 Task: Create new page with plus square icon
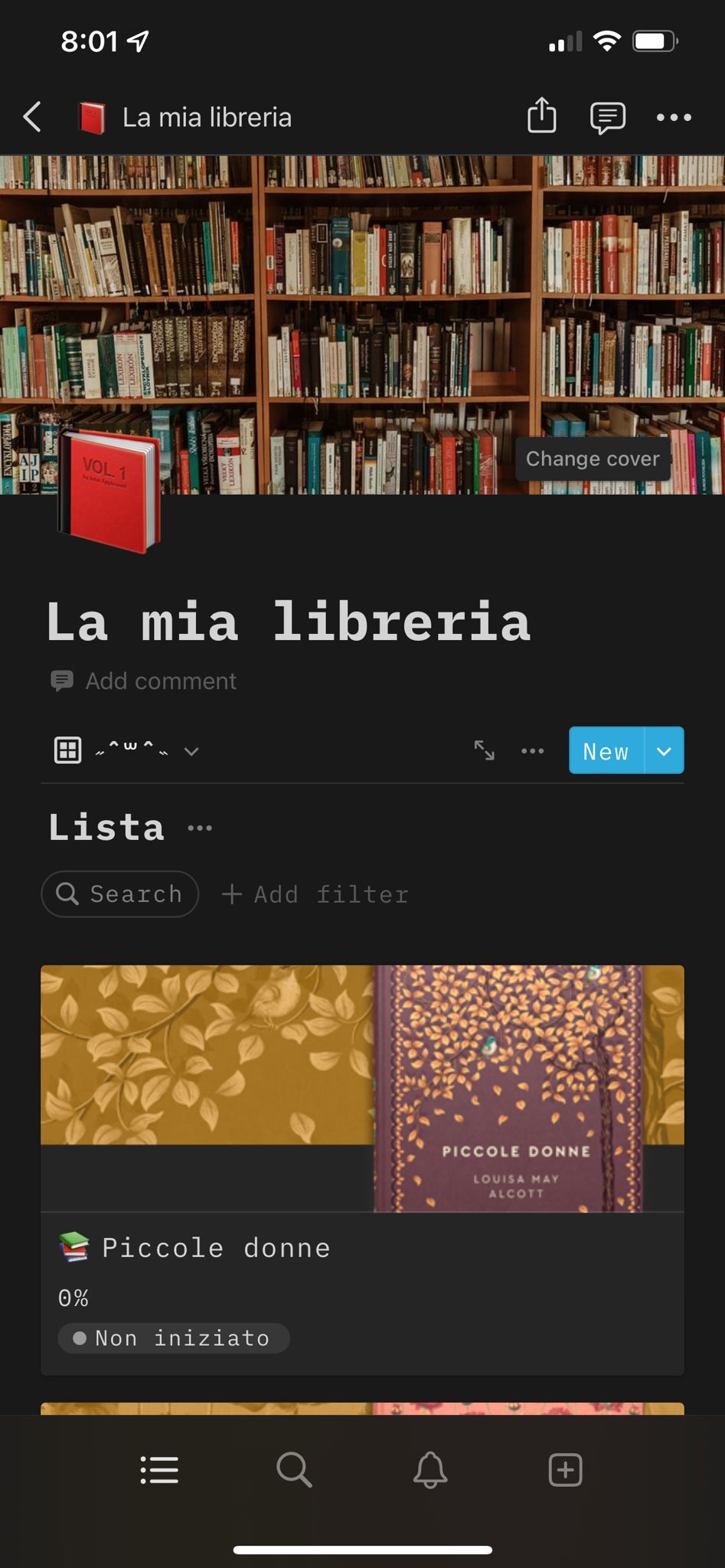pyautogui.click(x=566, y=1470)
